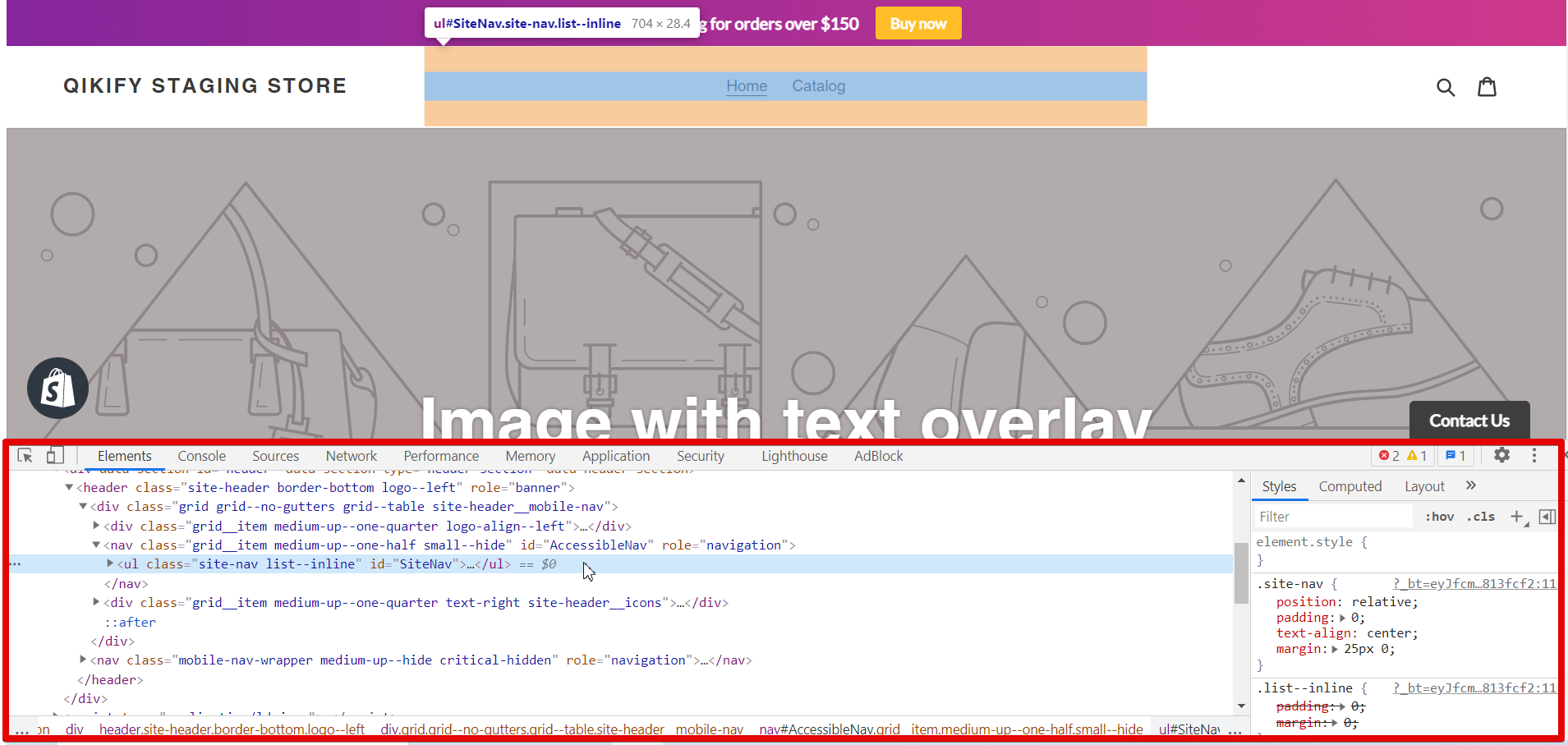Viewport: 1568px width, 745px height.
Task: Show more style panes with chevron
Action: [x=1470, y=485]
